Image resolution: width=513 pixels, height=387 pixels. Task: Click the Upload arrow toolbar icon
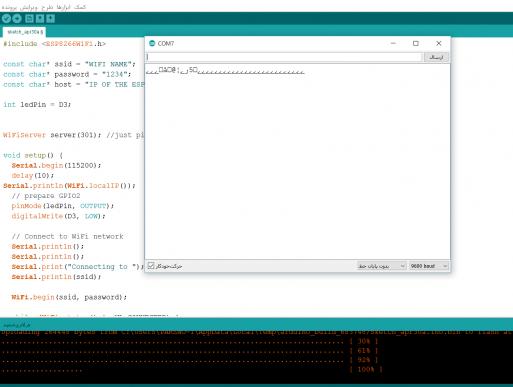17,19
